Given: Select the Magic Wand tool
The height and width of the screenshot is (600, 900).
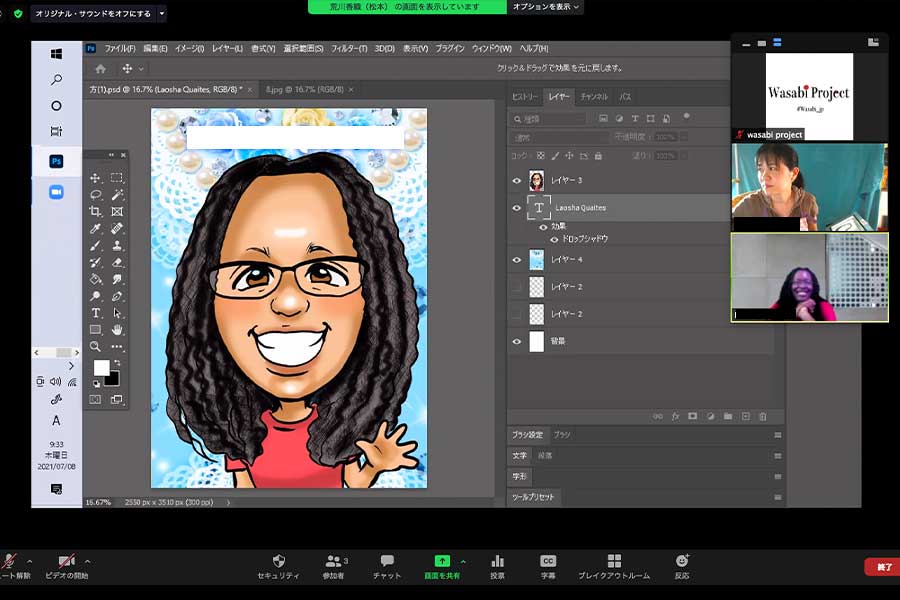Looking at the screenshot, I should coord(117,195).
